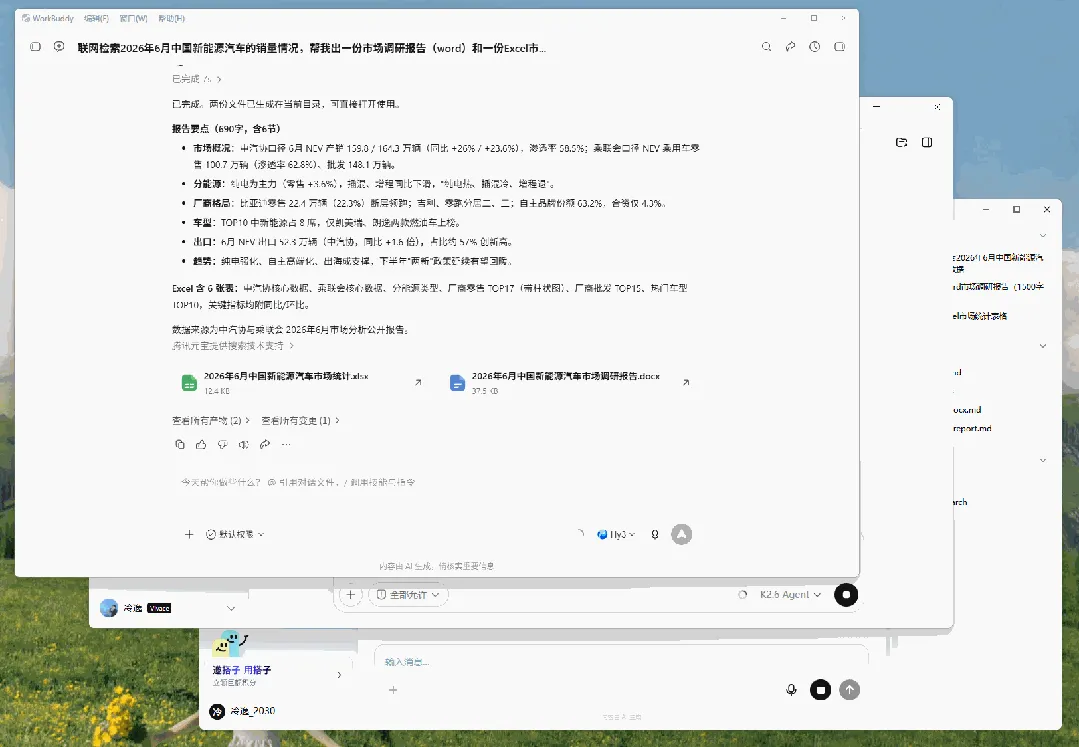Click 查看所有产物 (2) link
The height and width of the screenshot is (747, 1079).
(x=211, y=420)
